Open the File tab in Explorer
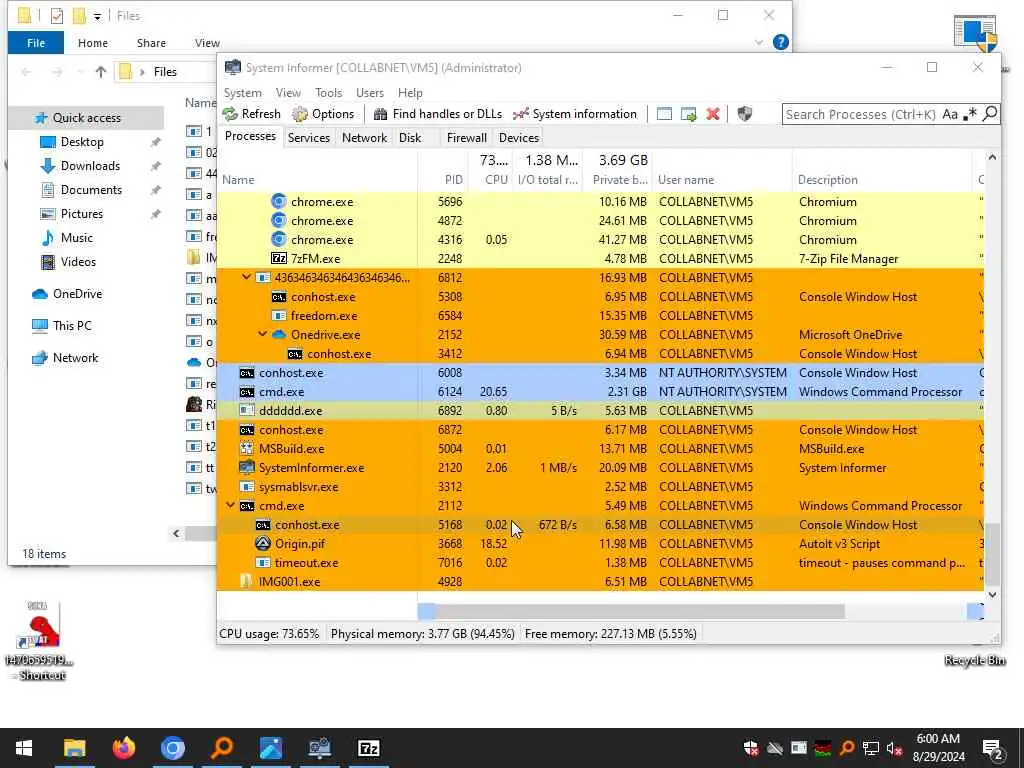The height and width of the screenshot is (768, 1024). coord(36,43)
